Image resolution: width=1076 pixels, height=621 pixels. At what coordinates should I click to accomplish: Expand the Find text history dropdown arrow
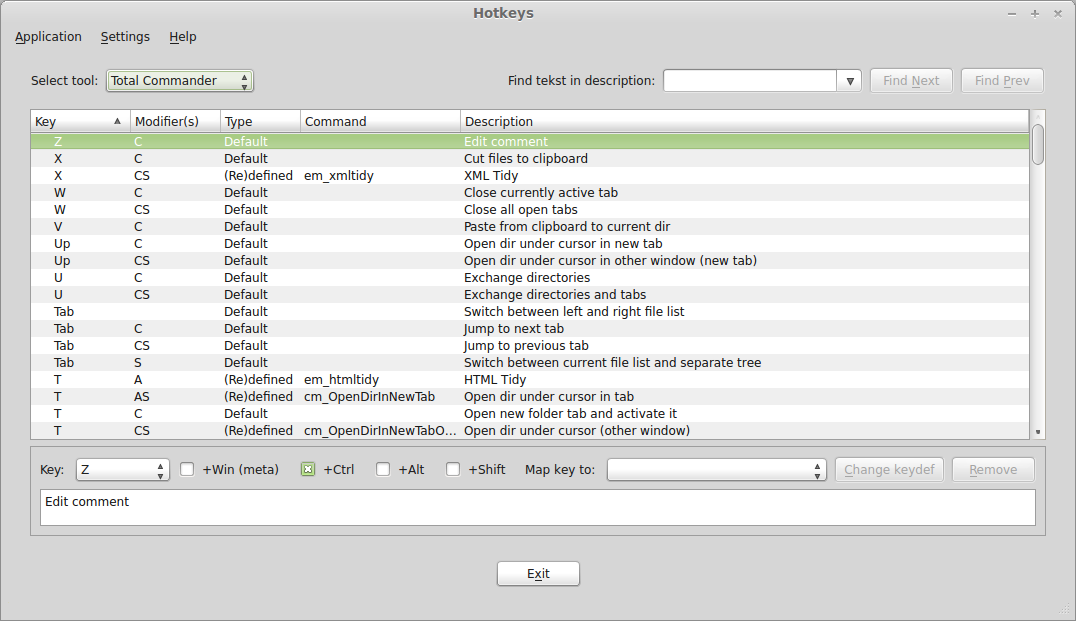[x=850, y=81]
